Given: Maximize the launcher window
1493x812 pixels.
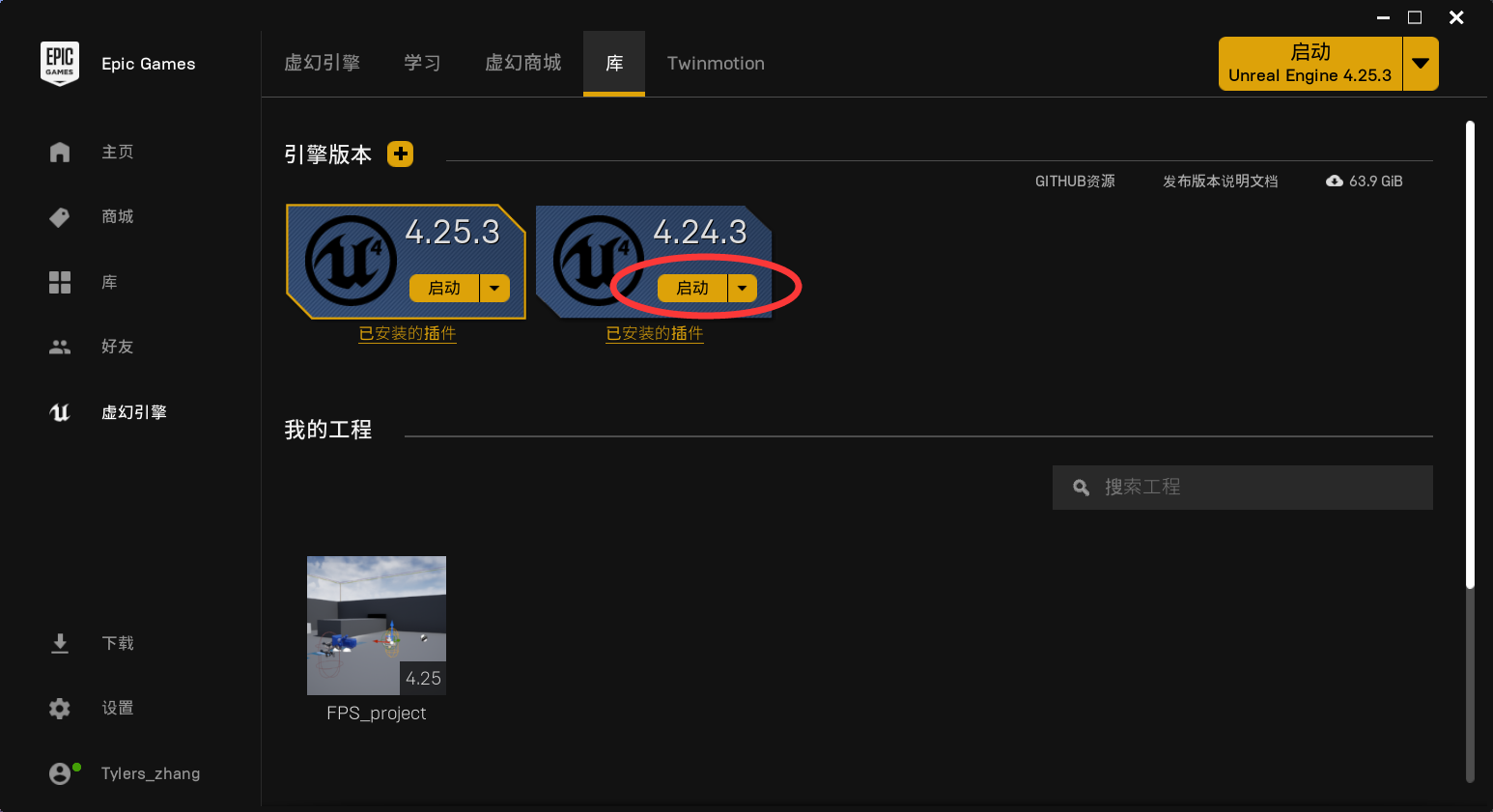Looking at the screenshot, I should click(1415, 17).
